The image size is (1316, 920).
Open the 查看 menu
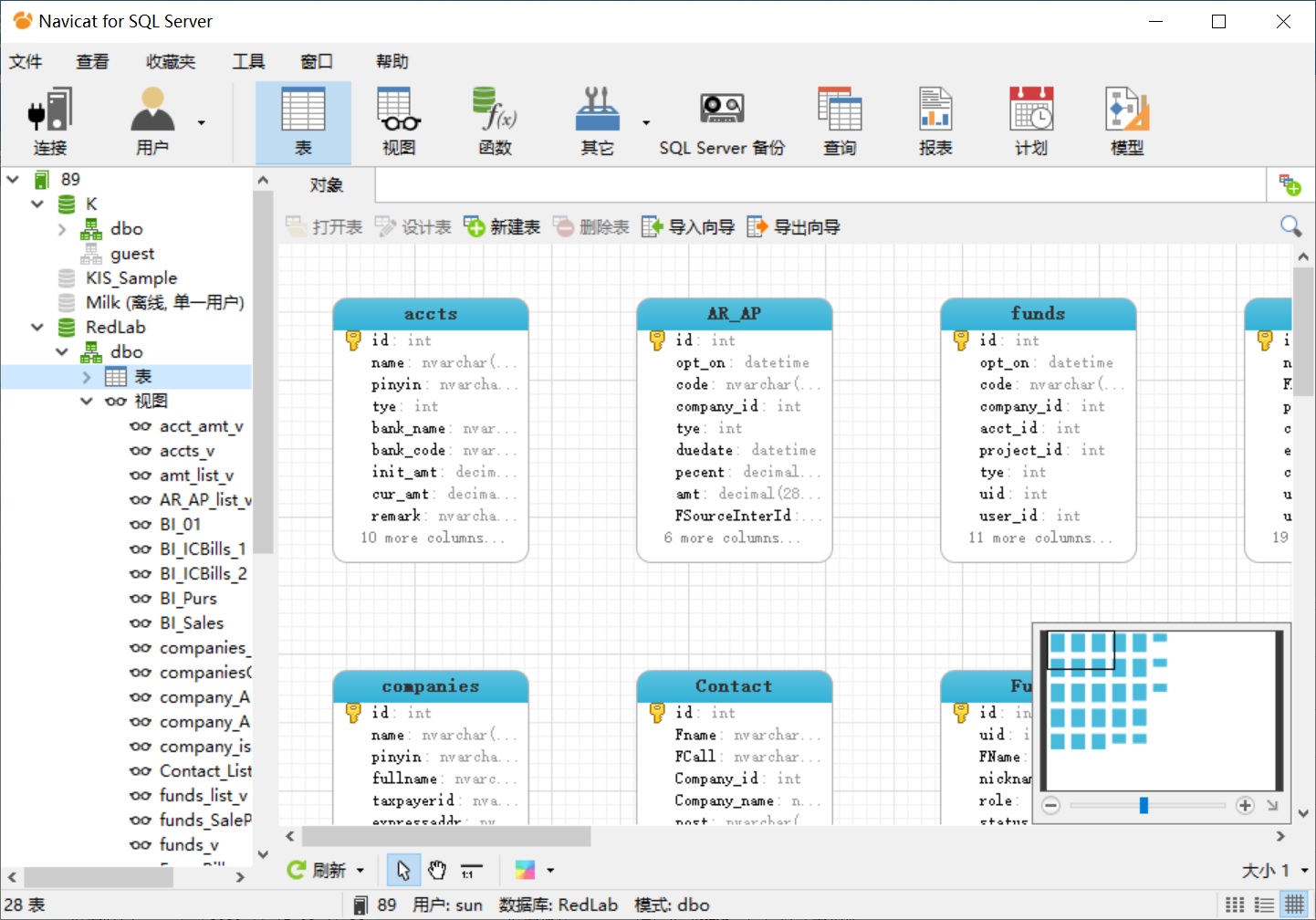92,61
